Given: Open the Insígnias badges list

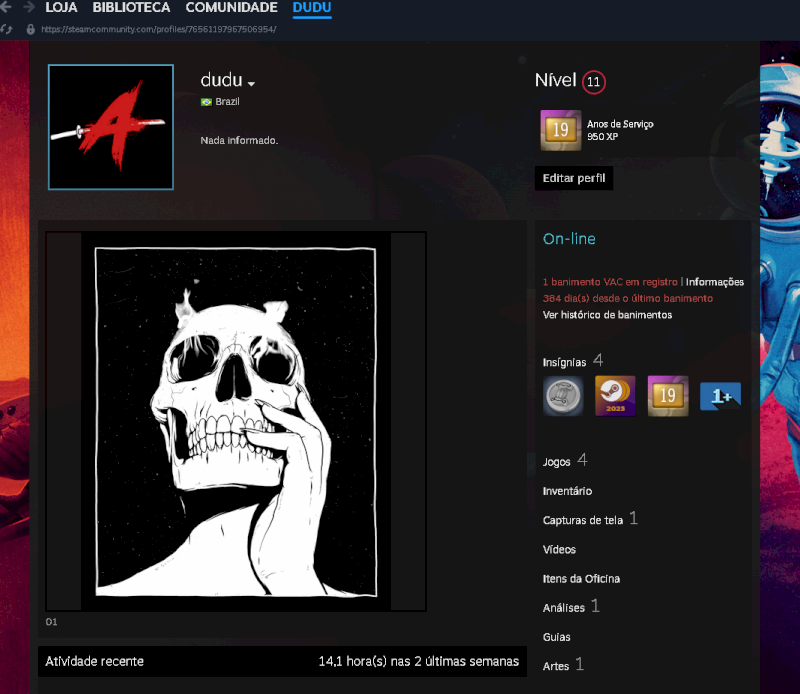Looking at the screenshot, I should [x=572, y=362].
